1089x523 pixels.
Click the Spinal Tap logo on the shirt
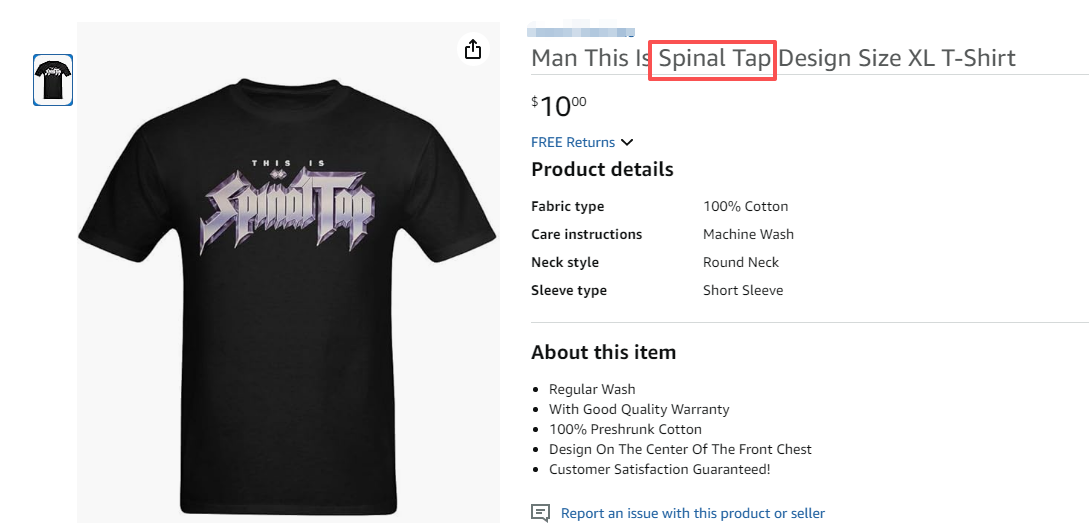288,206
